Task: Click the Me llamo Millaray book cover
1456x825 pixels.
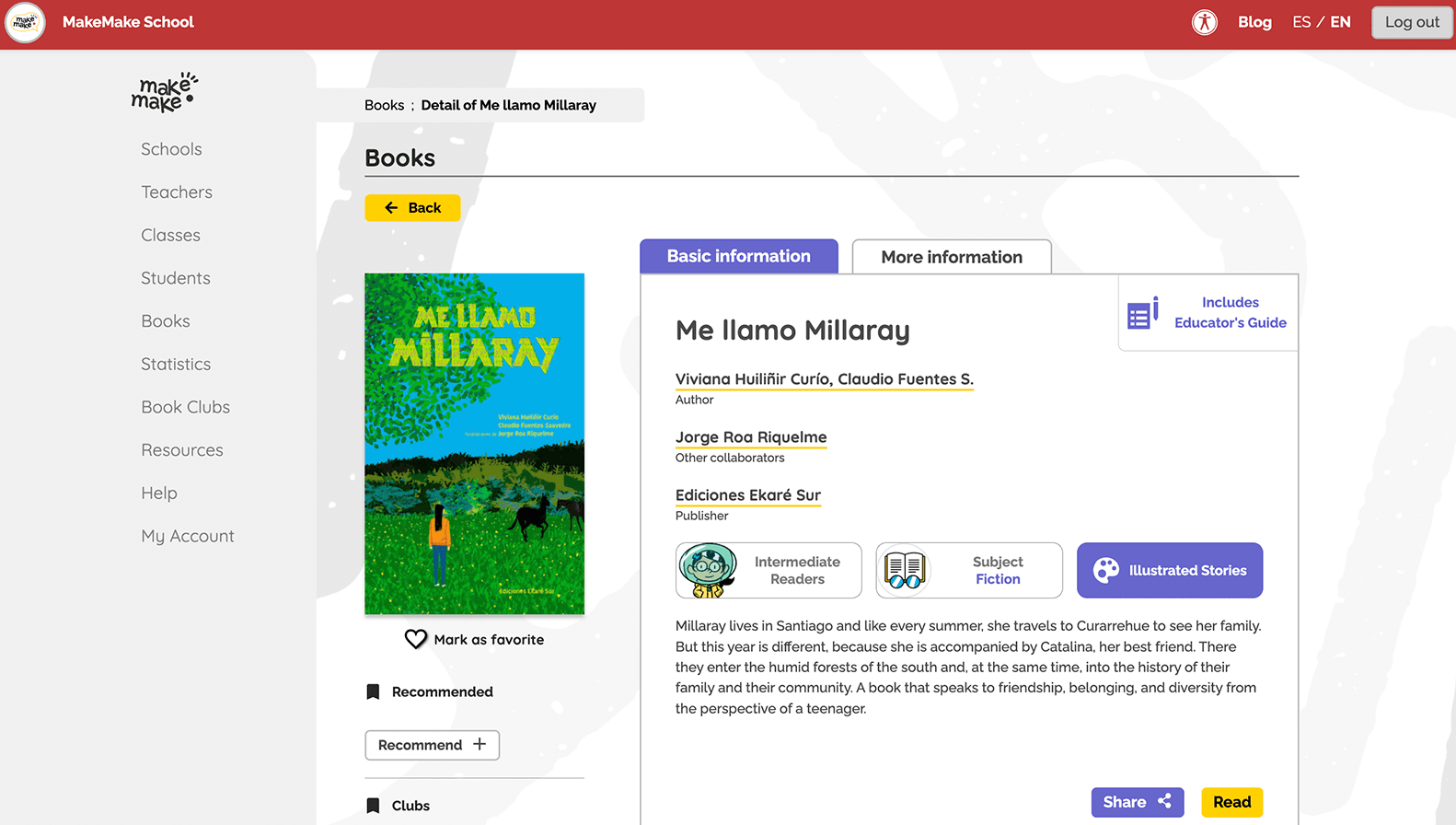Action: pos(475,444)
